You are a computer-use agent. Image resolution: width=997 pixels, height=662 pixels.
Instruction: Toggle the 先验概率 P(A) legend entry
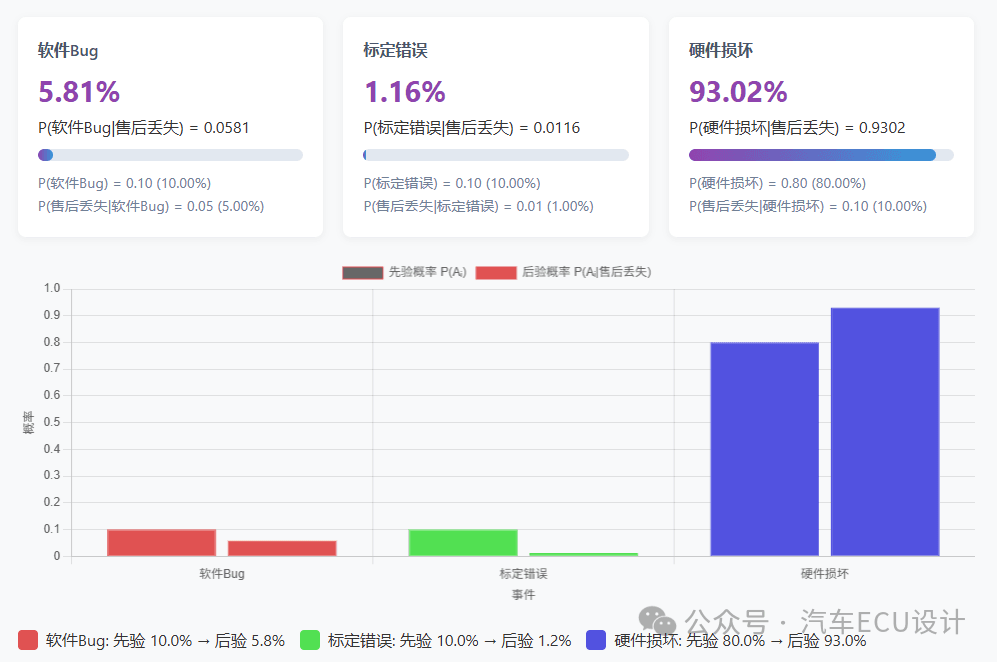point(404,272)
